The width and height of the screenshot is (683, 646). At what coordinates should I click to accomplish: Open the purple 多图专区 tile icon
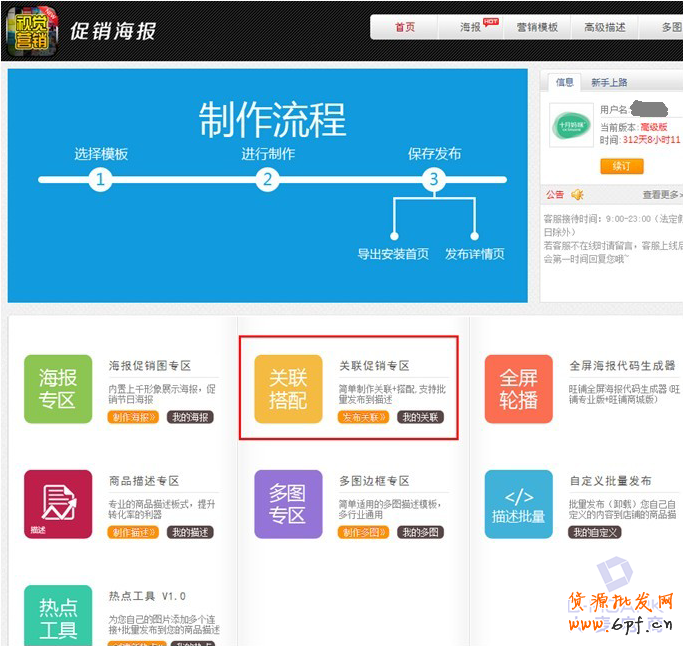(288, 504)
